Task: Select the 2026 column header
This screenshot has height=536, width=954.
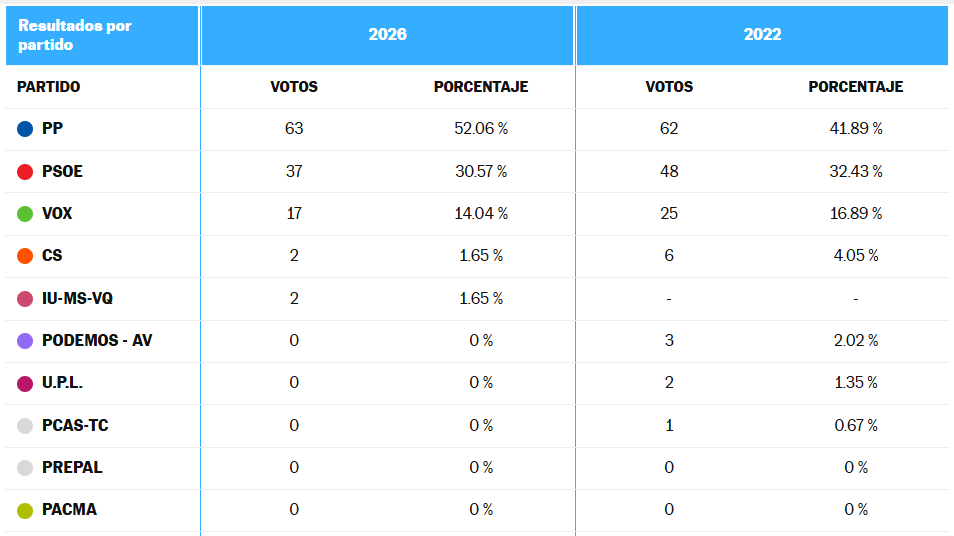Action: (388, 35)
